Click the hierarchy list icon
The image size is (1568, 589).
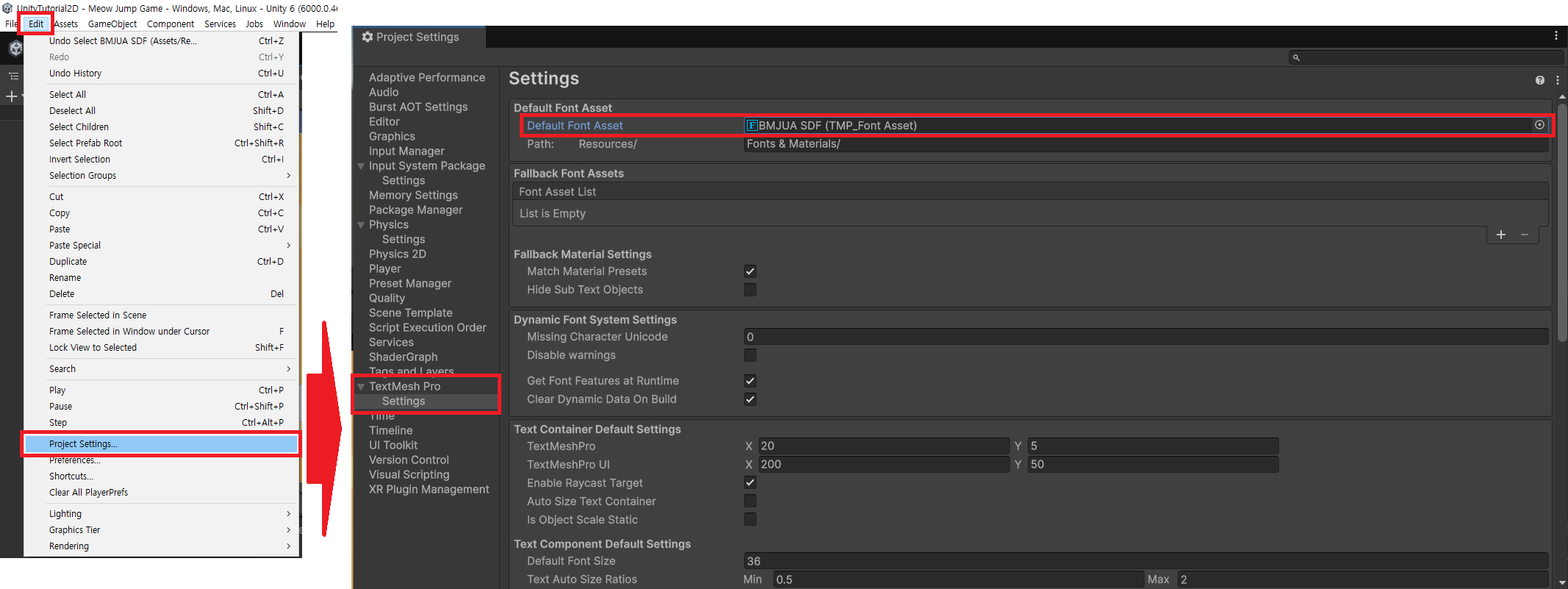coord(13,76)
